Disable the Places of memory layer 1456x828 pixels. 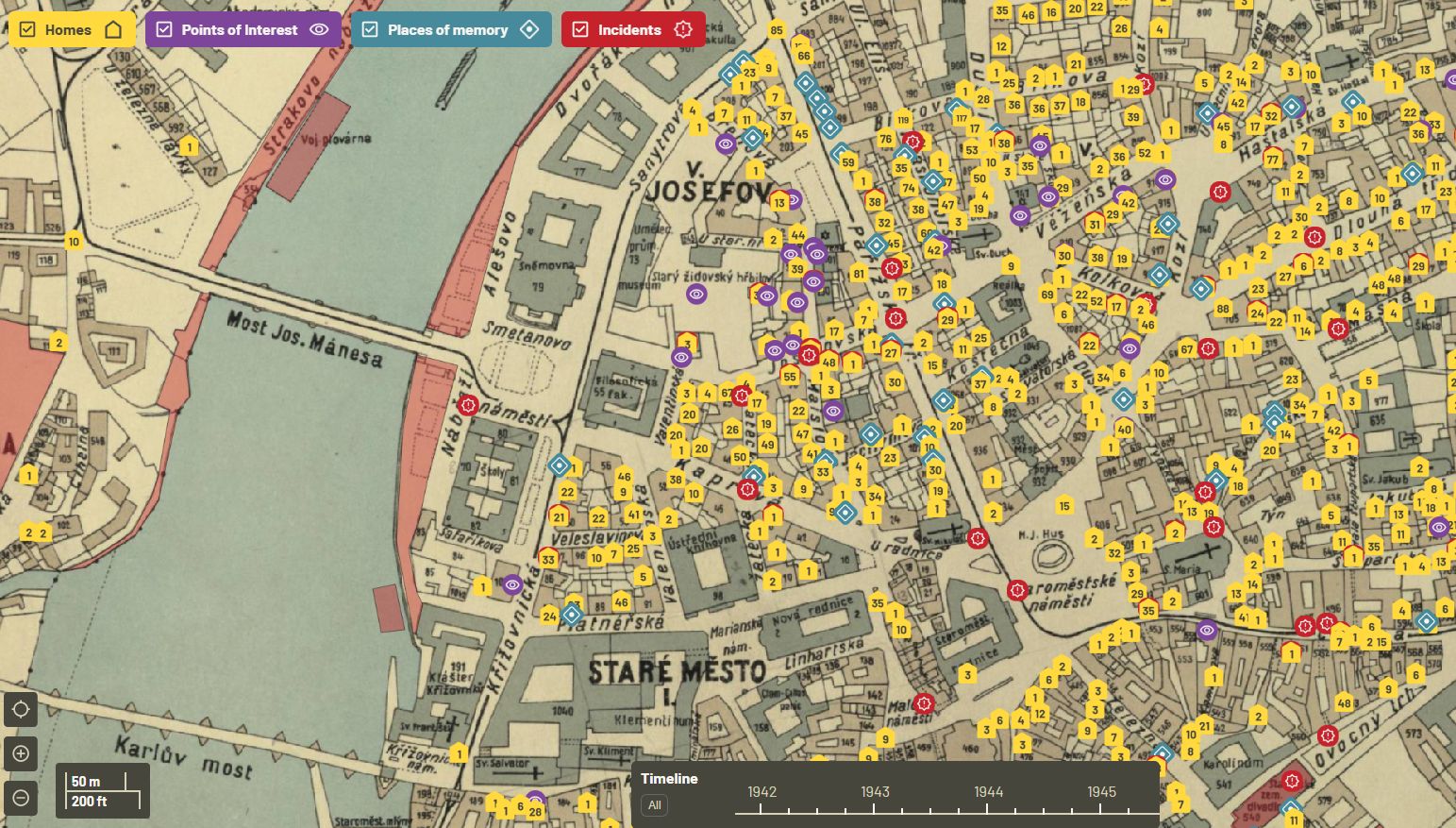point(370,30)
